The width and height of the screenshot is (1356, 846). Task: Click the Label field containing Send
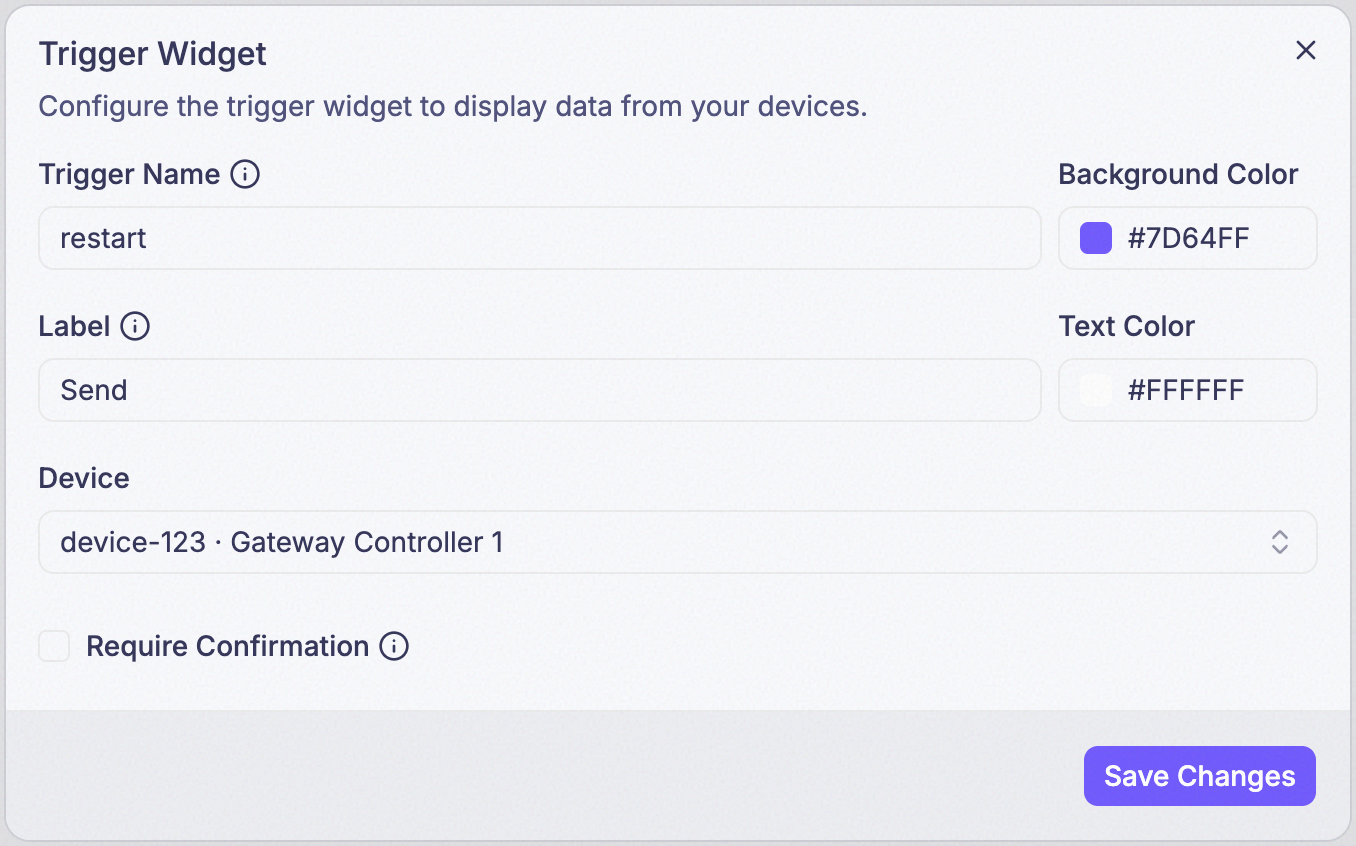point(540,390)
